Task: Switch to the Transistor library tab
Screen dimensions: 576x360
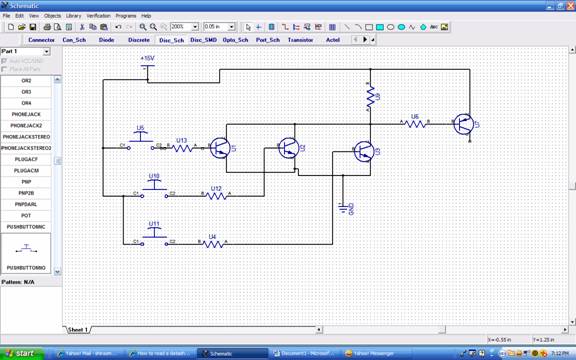Action: (x=300, y=40)
